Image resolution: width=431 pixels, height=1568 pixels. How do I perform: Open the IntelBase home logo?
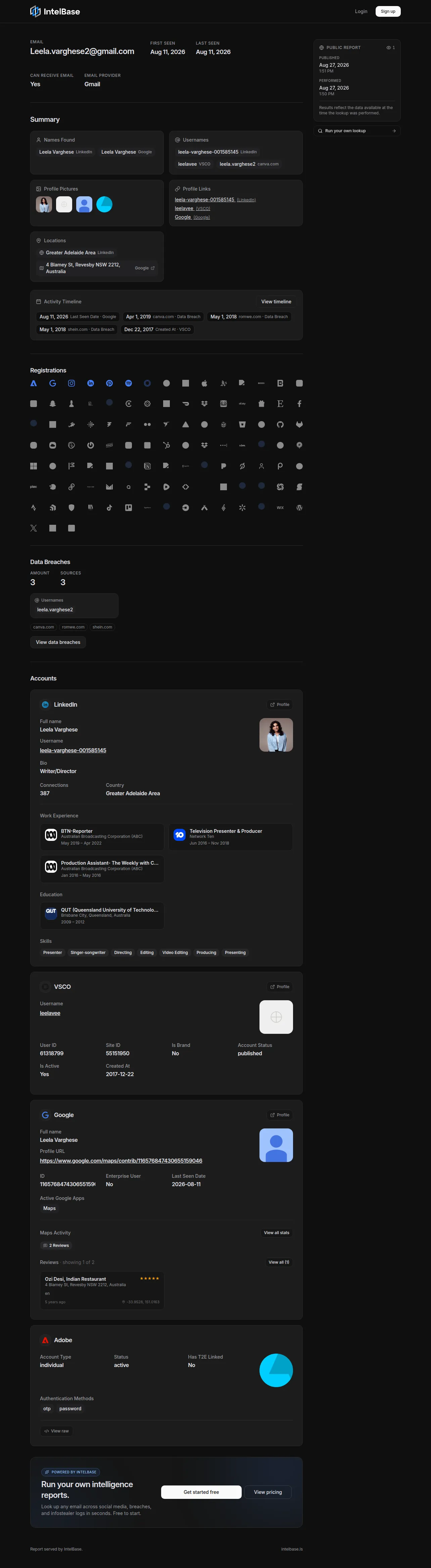(x=55, y=11)
